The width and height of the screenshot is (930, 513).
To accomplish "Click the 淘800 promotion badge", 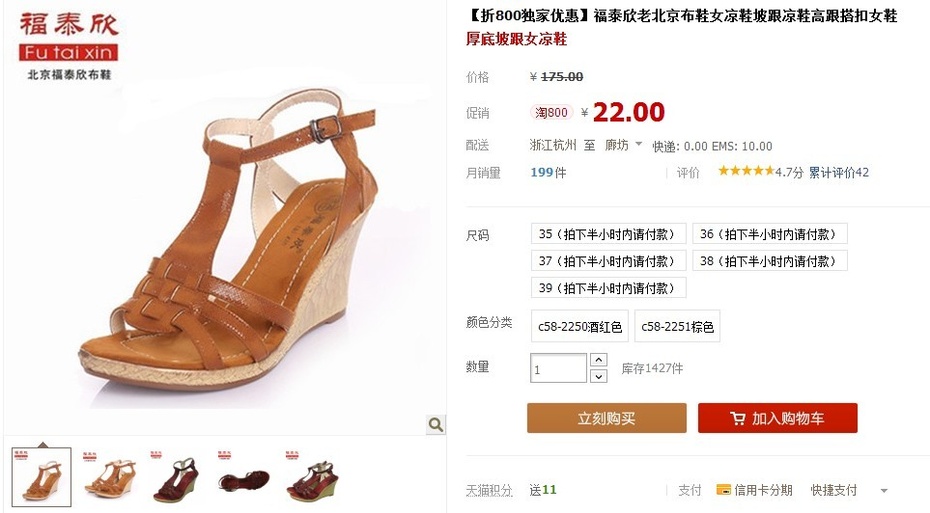I will point(552,112).
